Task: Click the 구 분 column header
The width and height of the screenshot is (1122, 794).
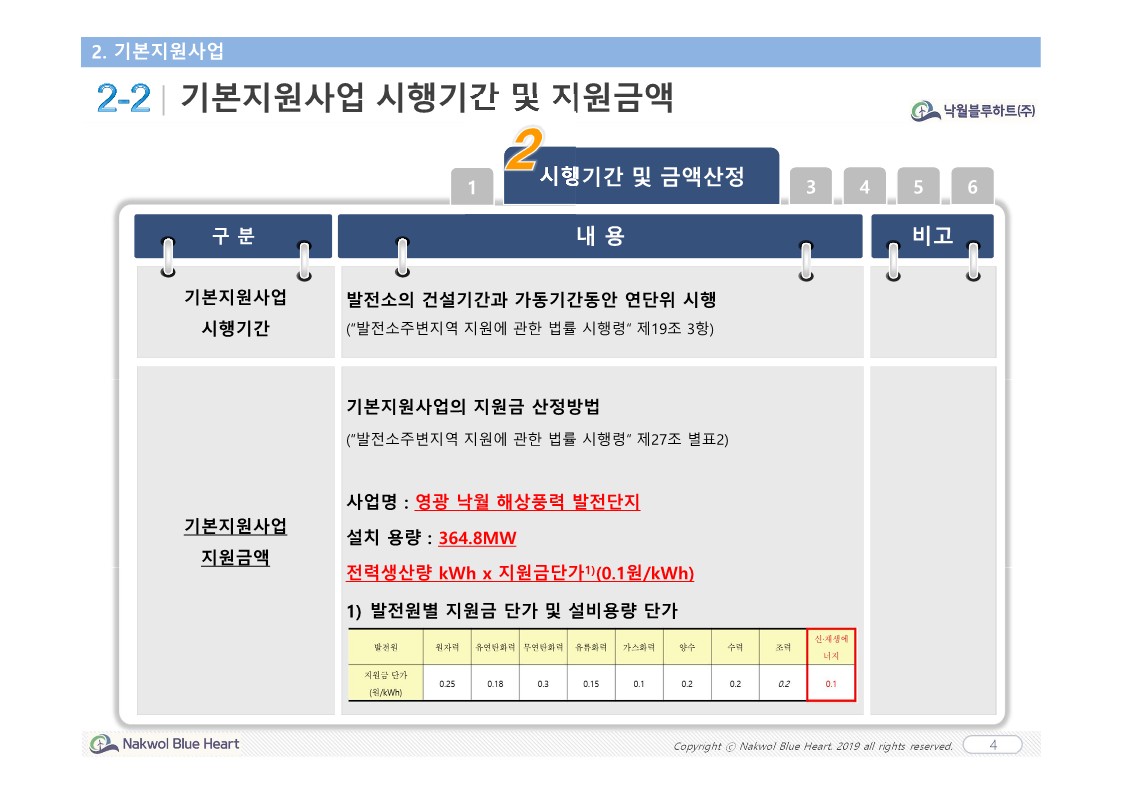Action: (x=233, y=236)
